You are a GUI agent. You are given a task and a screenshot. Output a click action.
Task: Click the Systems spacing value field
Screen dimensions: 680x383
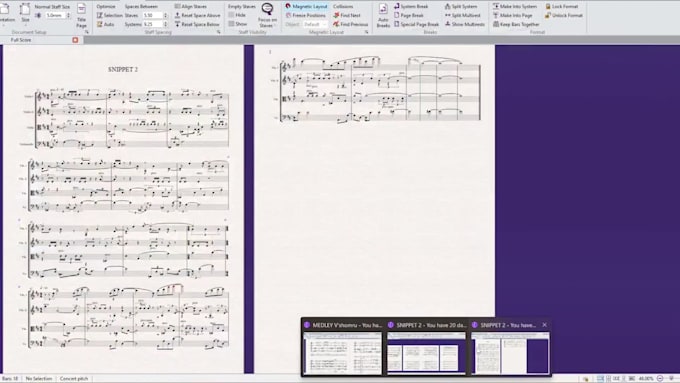(153, 24)
